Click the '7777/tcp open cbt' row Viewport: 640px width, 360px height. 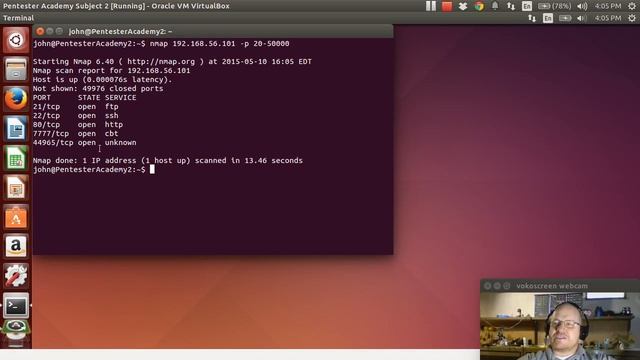(76, 133)
